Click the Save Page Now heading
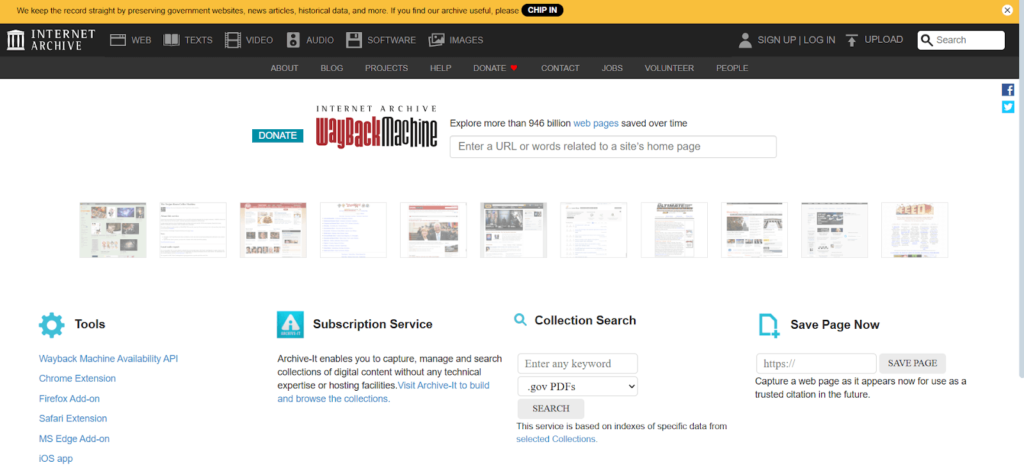This screenshot has width=1024, height=465. pos(835,325)
